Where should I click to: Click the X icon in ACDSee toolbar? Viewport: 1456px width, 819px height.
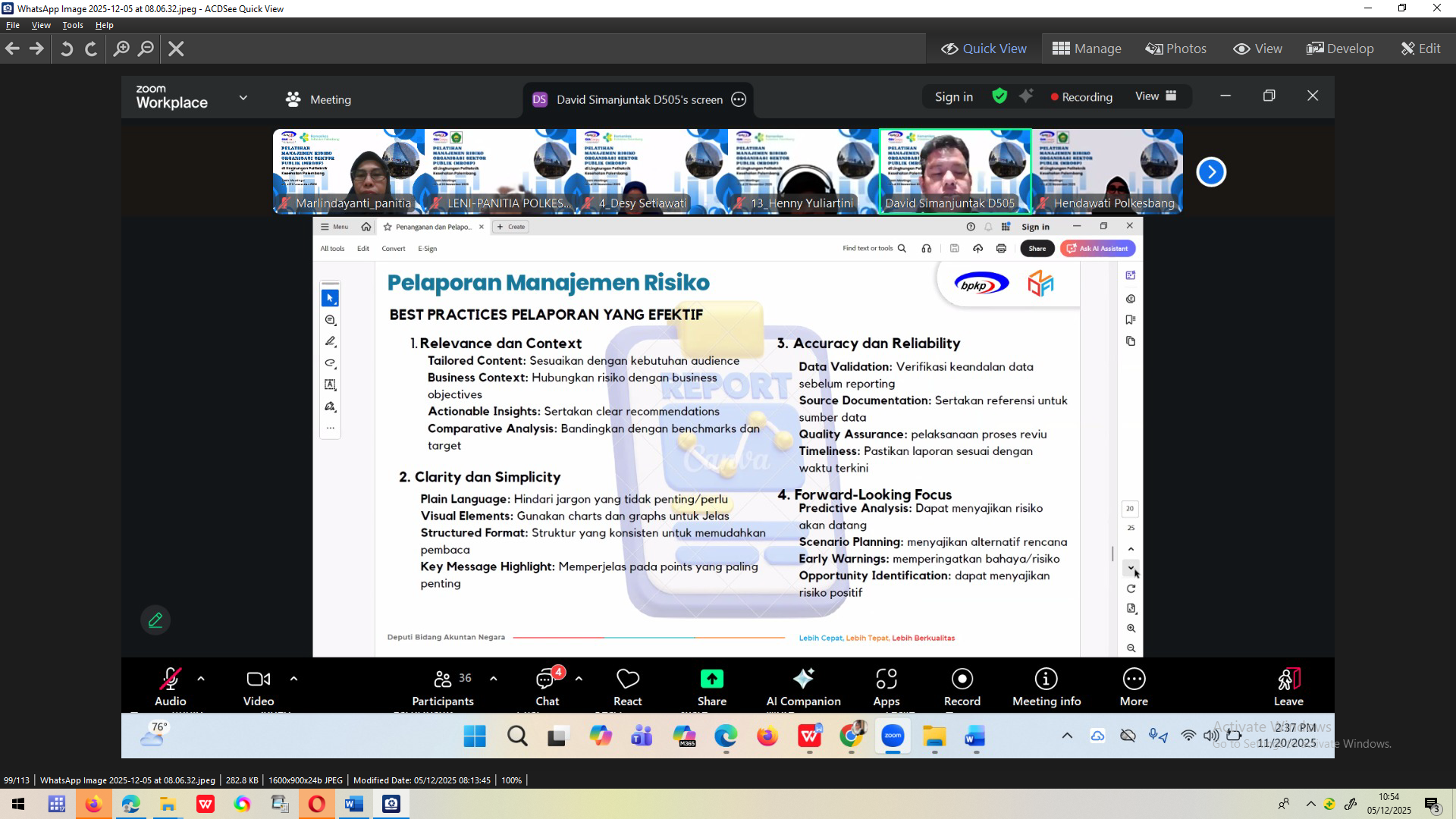point(176,49)
